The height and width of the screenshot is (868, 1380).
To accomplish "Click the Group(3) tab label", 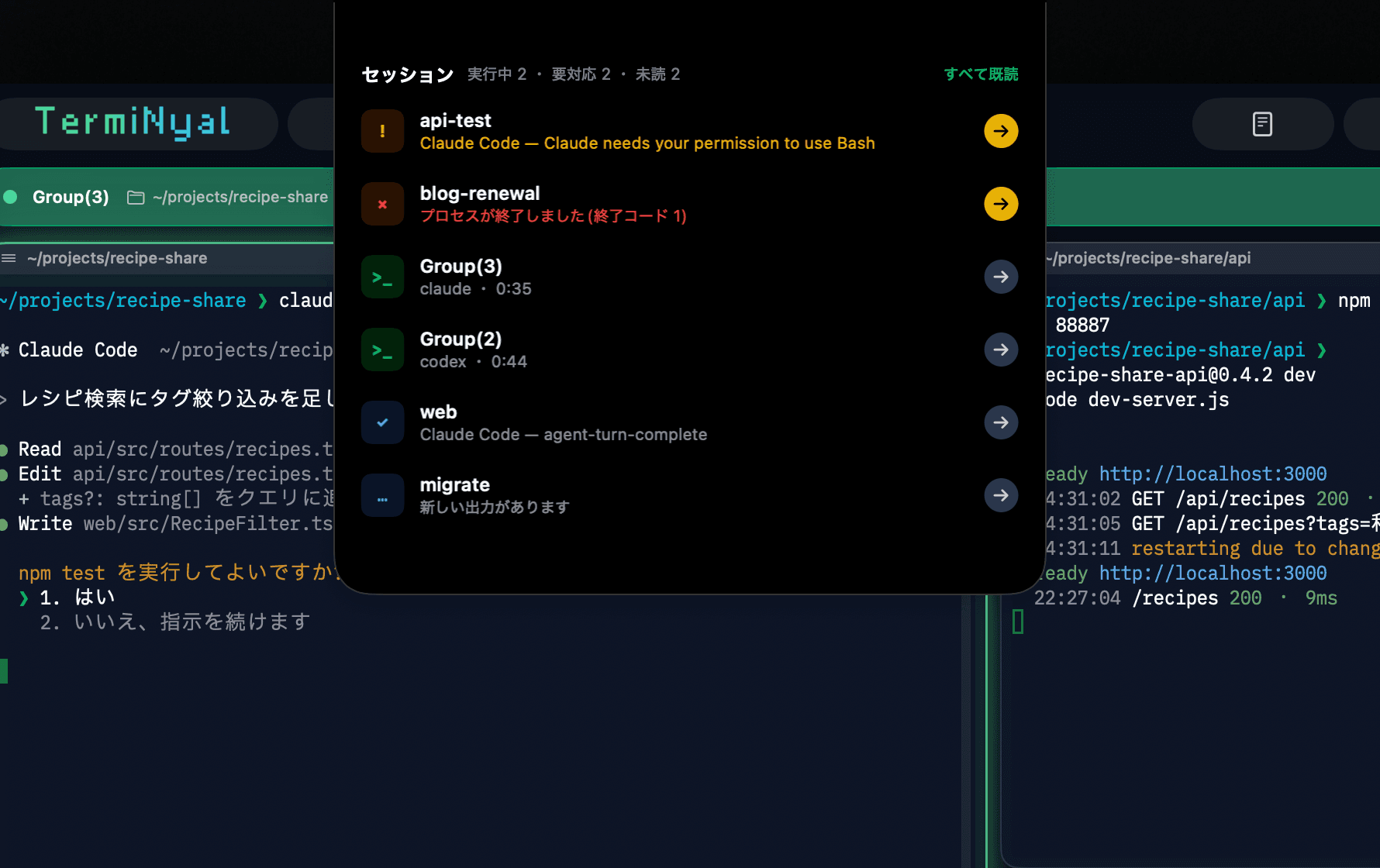I will point(71,197).
